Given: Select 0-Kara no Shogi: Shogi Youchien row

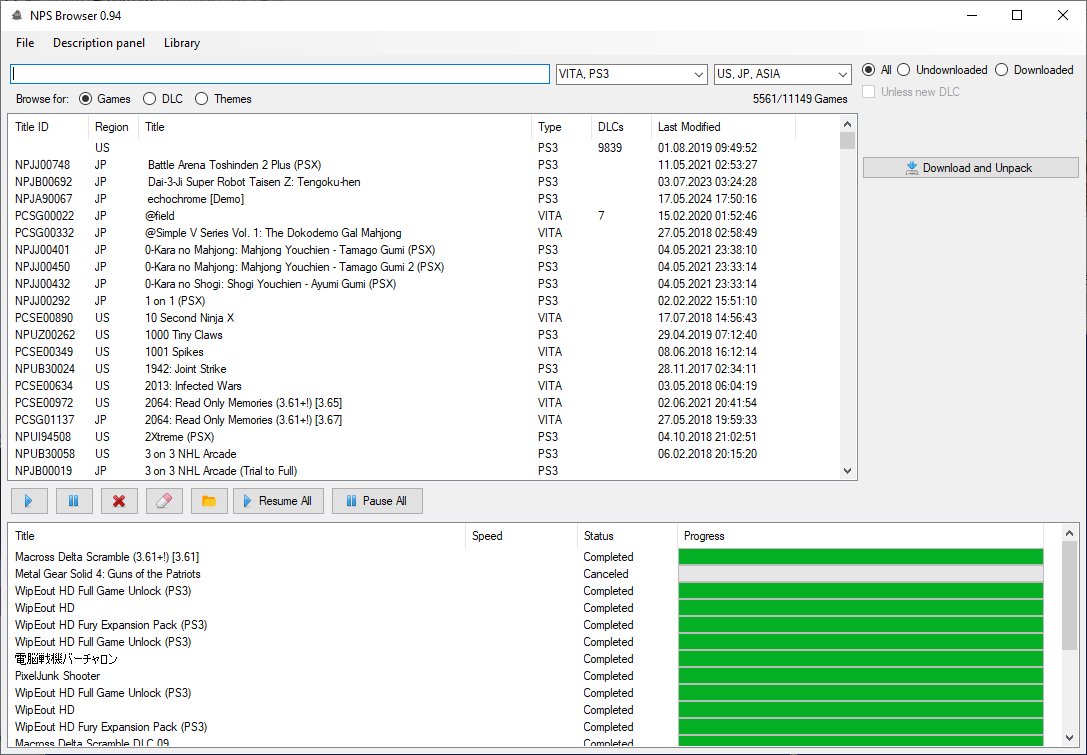Looking at the screenshot, I should tap(426, 284).
